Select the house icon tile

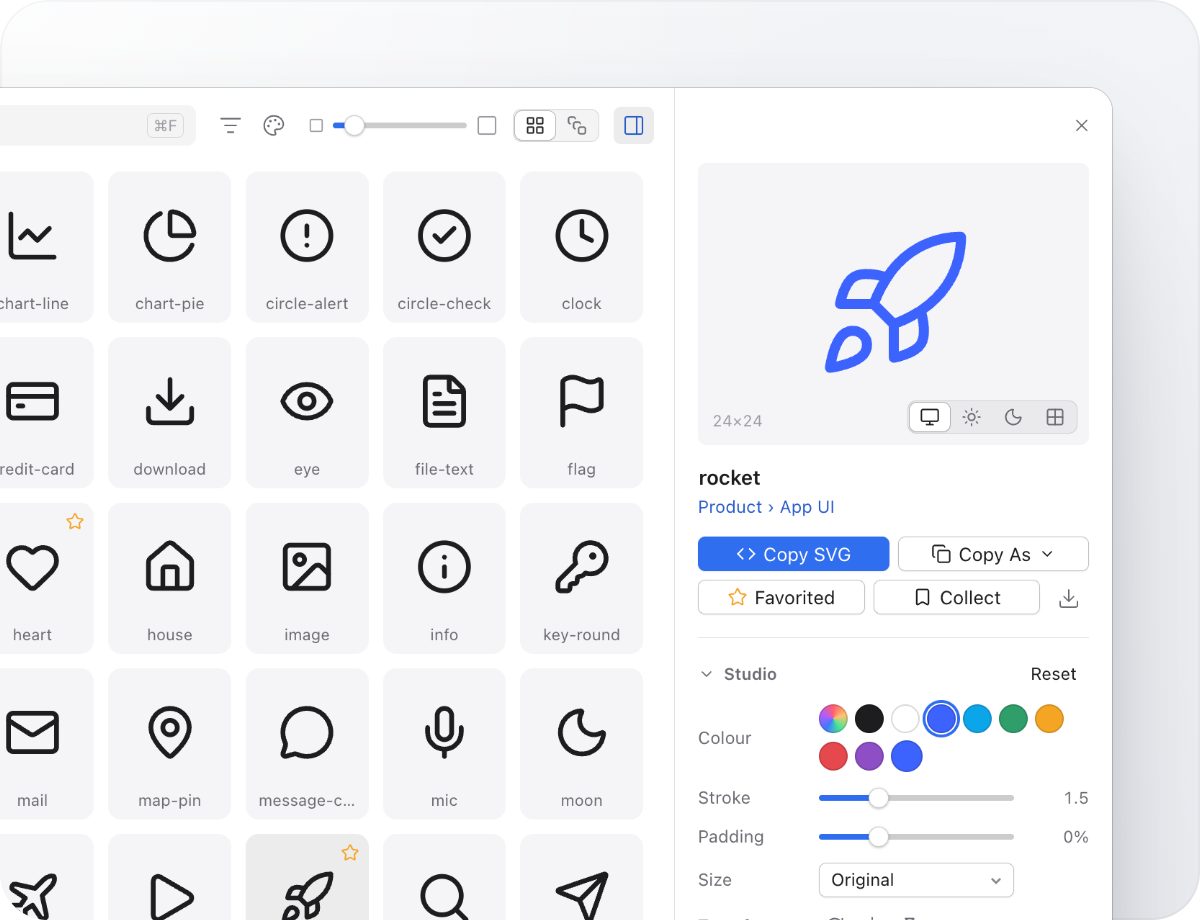point(169,578)
